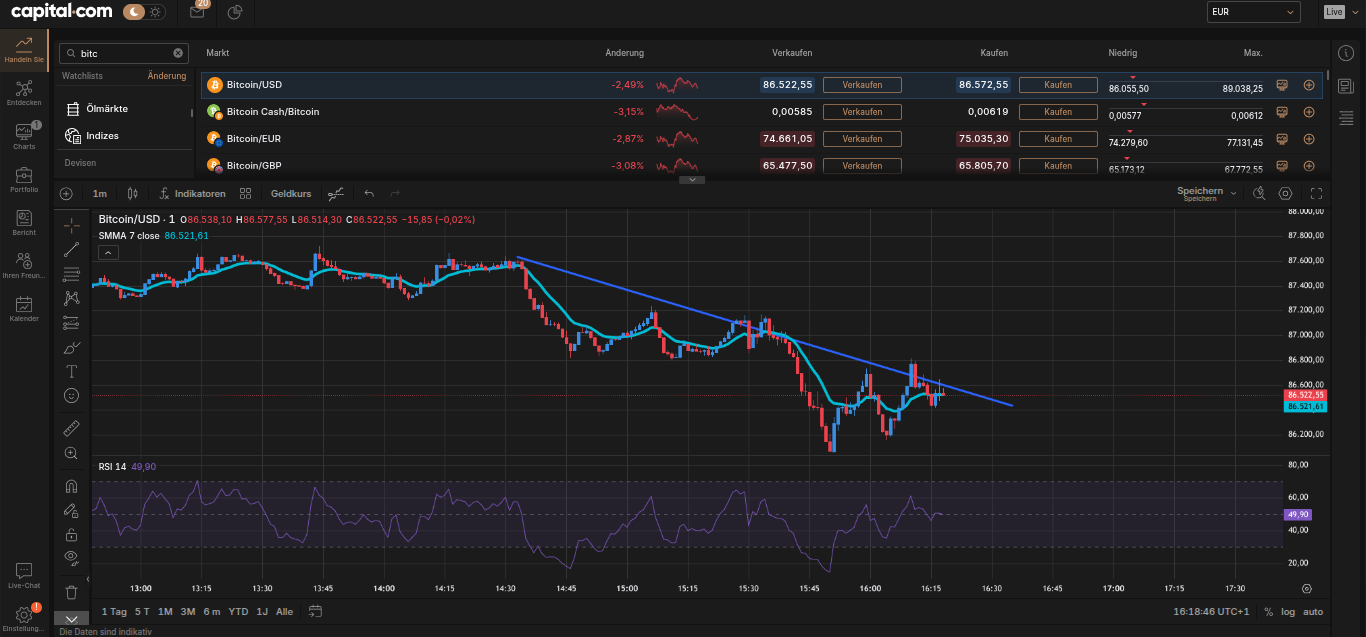Select the trend line drawing tool
1366x637 pixels.
(71, 249)
